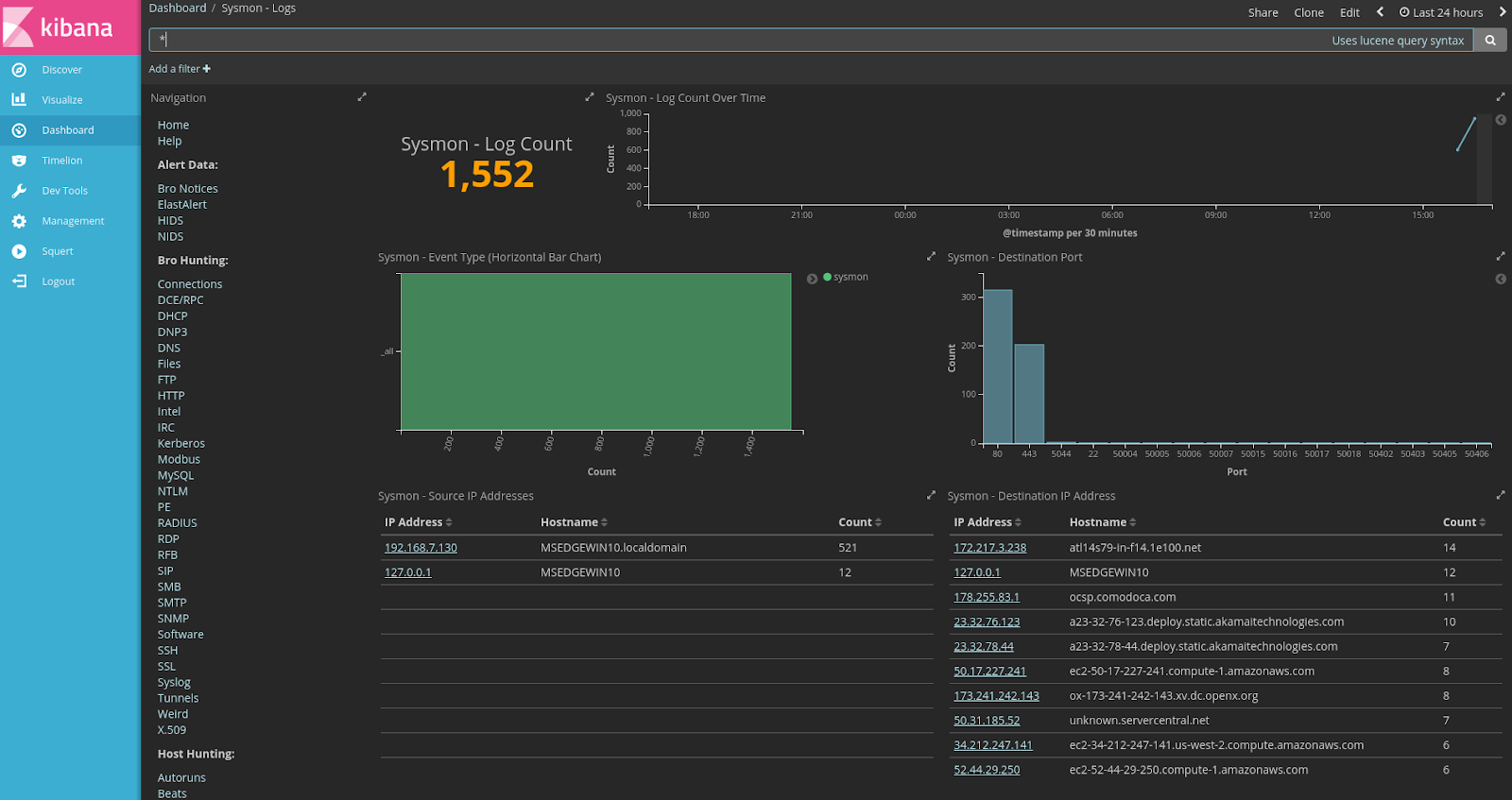The width and height of the screenshot is (1512, 800).
Task: Open the Home navigation link
Action: (x=173, y=125)
